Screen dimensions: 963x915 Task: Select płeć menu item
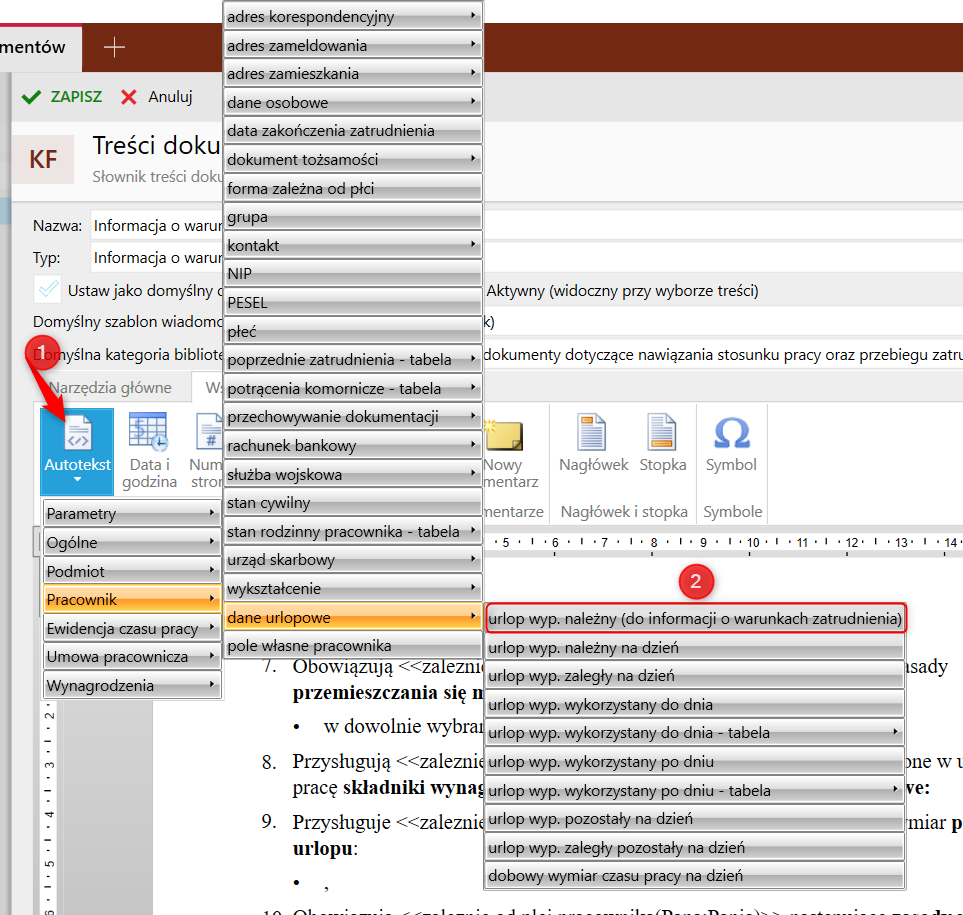tap(353, 332)
